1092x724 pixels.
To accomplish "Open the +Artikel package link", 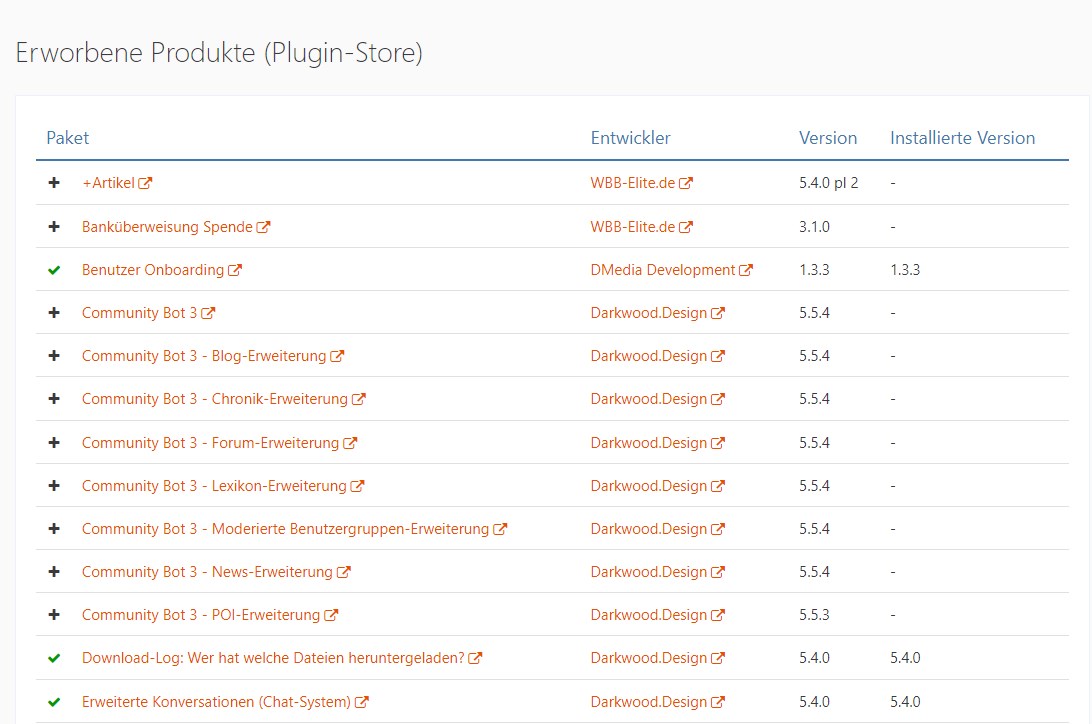I will coord(108,183).
